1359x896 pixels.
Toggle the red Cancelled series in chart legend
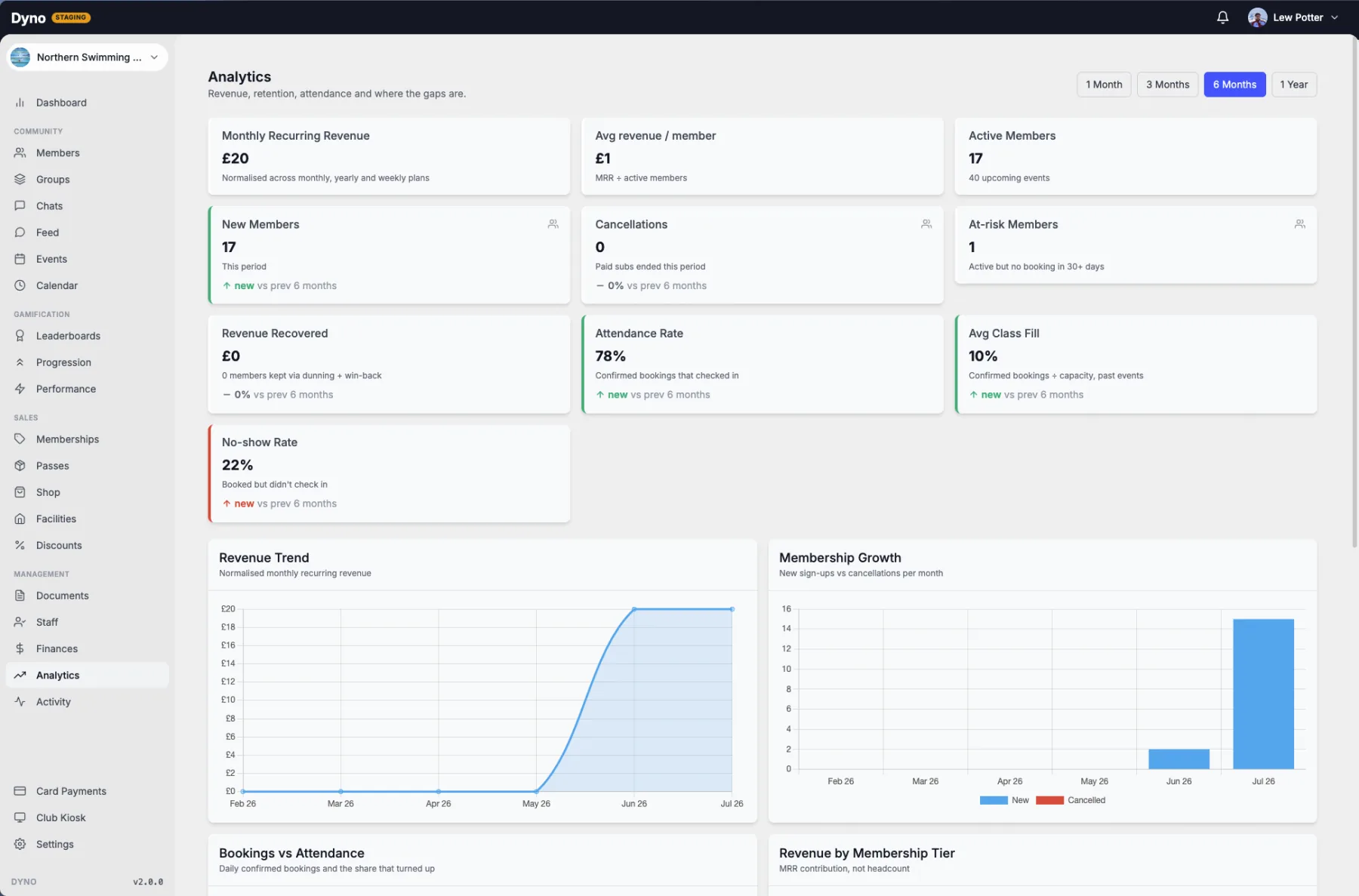(1071, 800)
